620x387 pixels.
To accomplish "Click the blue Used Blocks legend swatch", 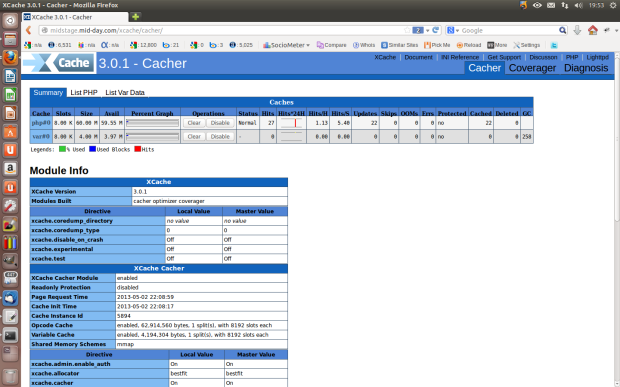I will coord(93,149).
